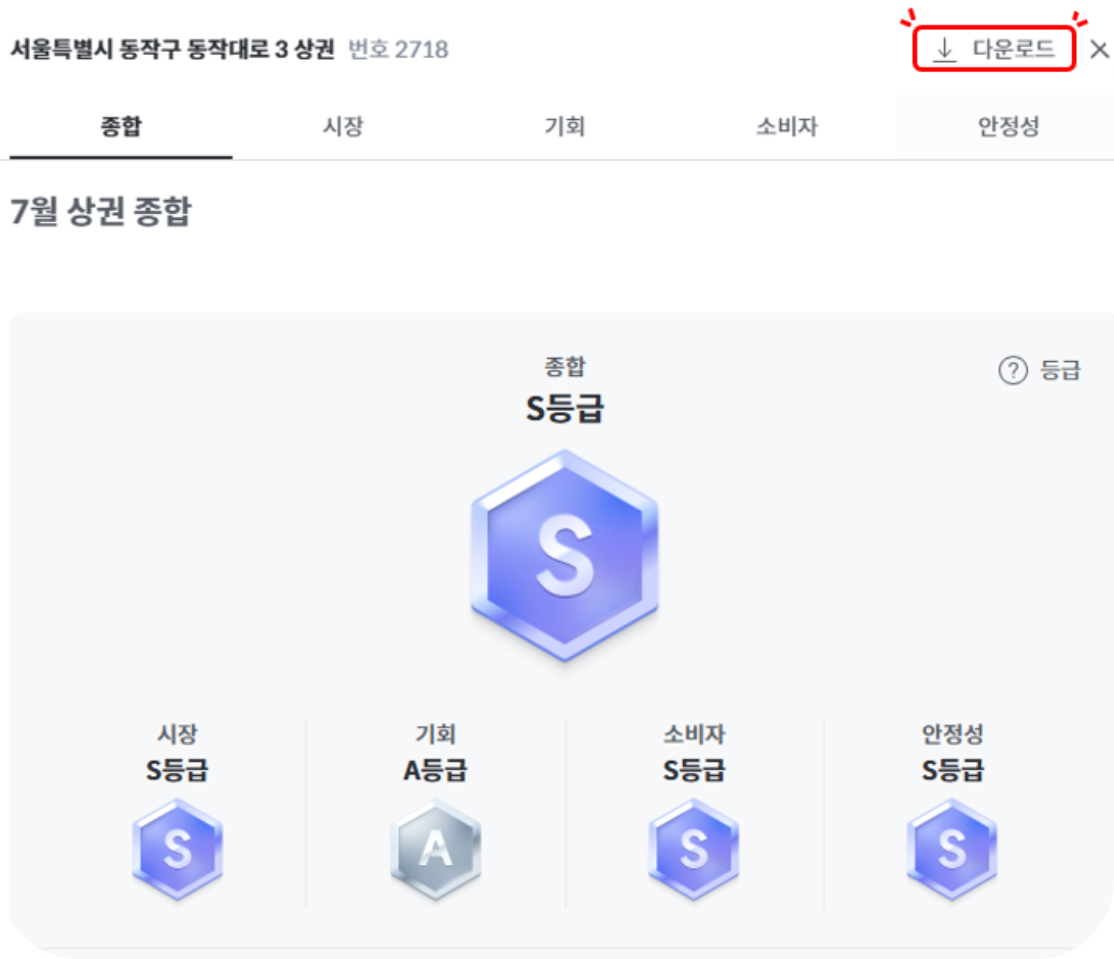Click the 7월 상권 종합 heading
The width and height of the screenshot is (1114, 959).
100,212
